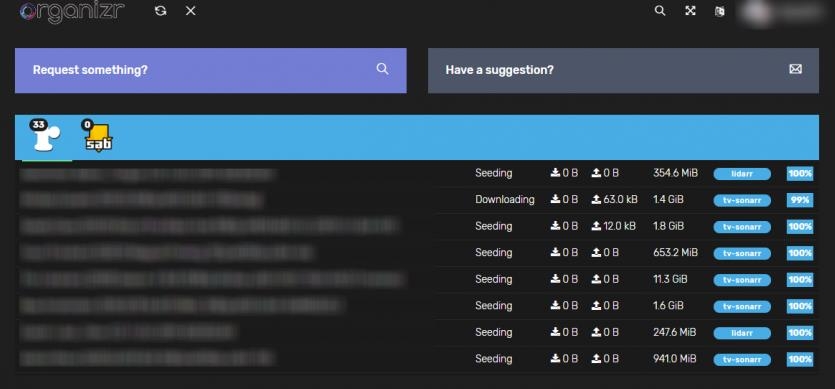The image size is (835, 389).
Task: Click the download icon on 354.6 MiB row
Action: [555, 172]
